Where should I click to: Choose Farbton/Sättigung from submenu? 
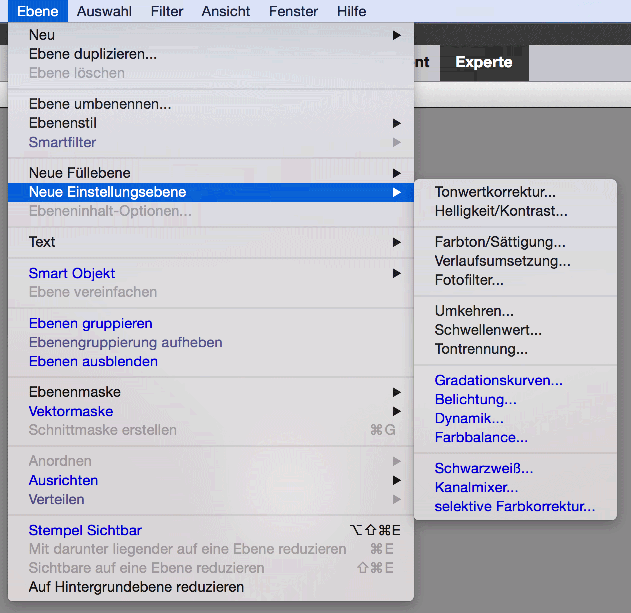[x=500, y=242]
